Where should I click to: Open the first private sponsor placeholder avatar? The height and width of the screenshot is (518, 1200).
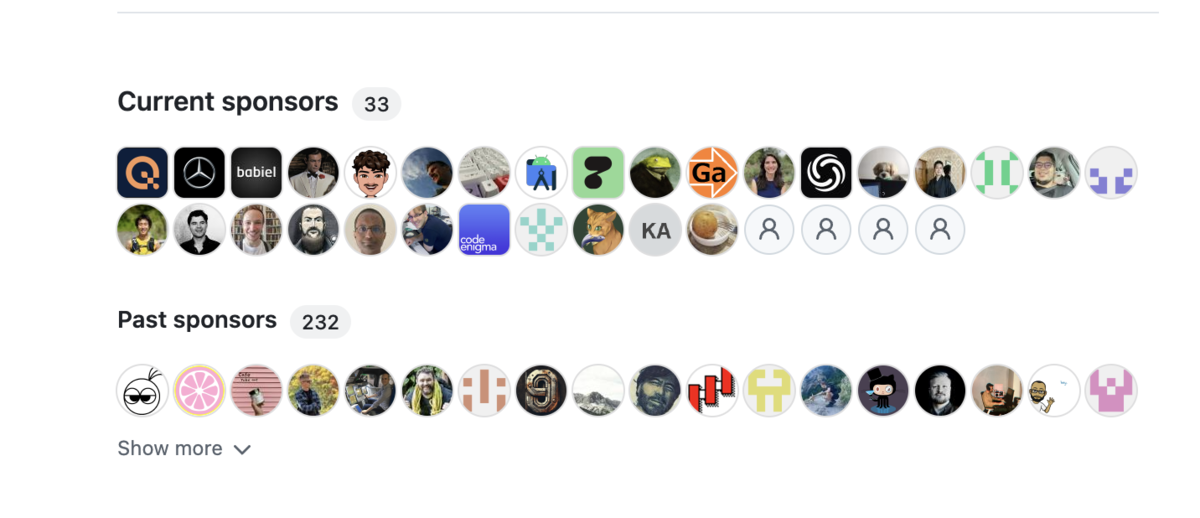tap(769, 230)
